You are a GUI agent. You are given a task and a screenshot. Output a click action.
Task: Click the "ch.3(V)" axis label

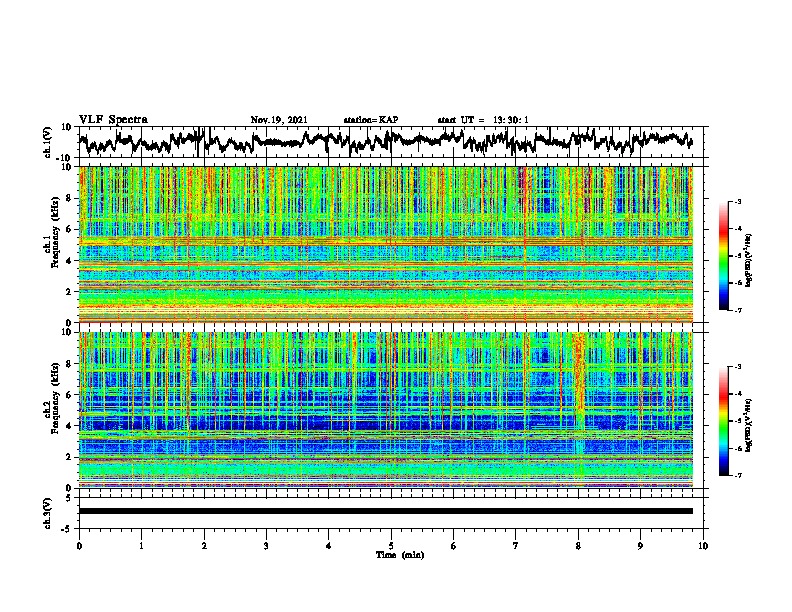48,513
